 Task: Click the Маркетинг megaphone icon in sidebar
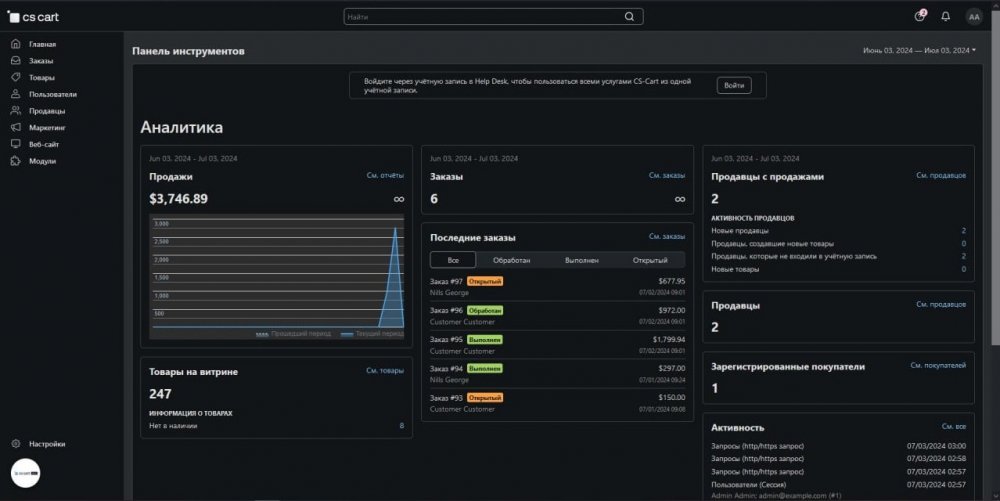pos(15,128)
